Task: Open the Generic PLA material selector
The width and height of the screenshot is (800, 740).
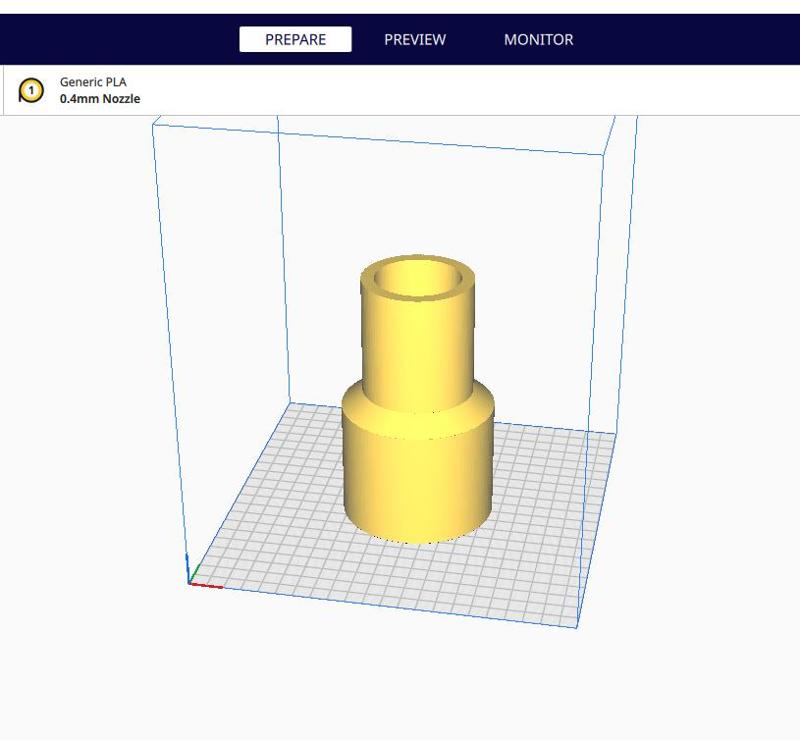Action: tap(93, 82)
